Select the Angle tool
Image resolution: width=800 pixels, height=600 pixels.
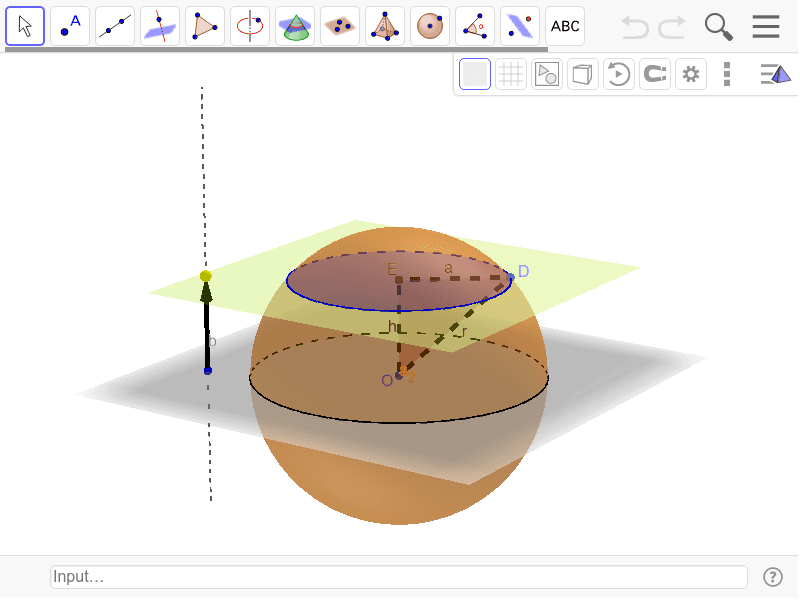pyautogui.click(x=475, y=26)
